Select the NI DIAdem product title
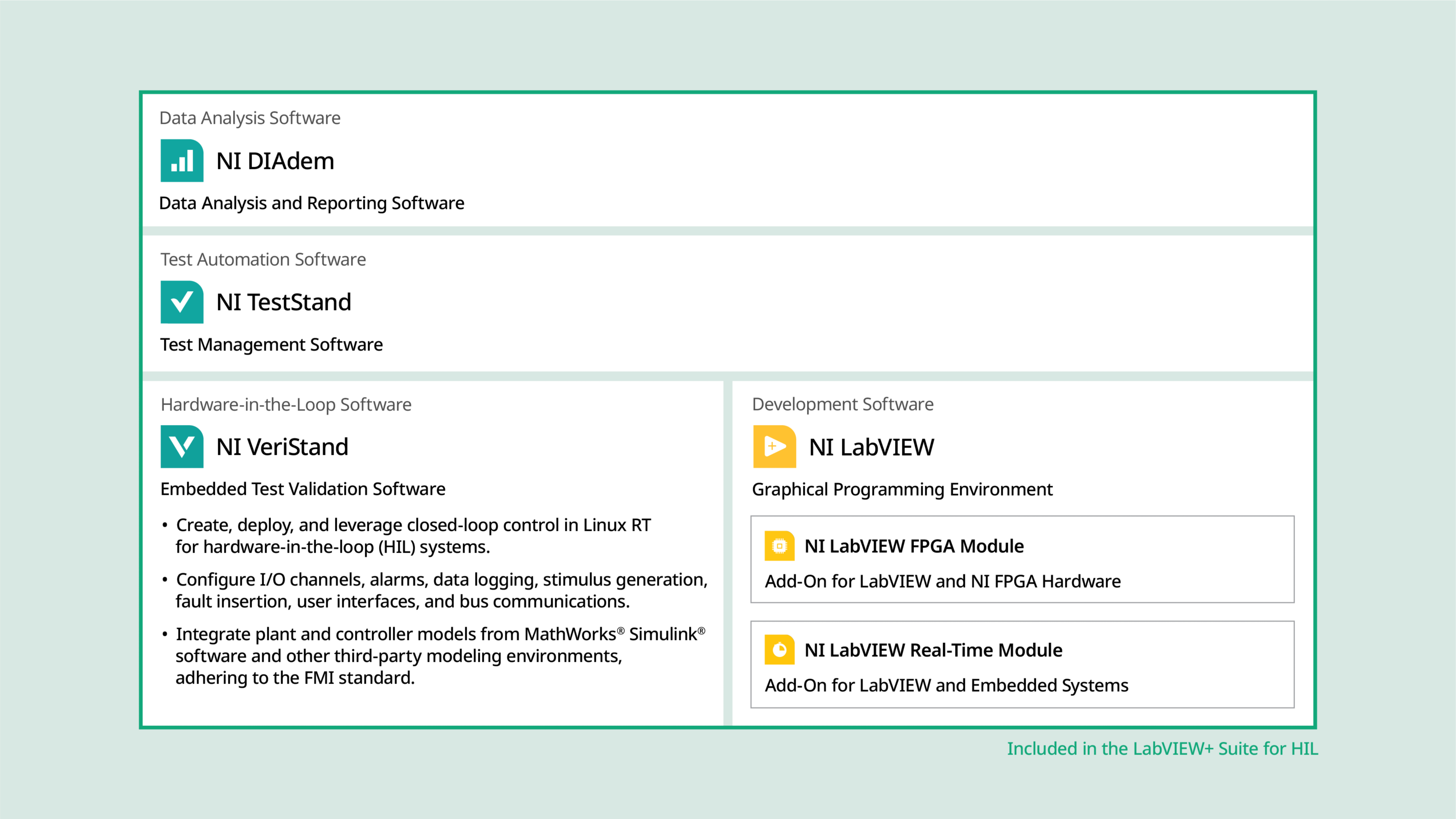1456x819 pixels. pyautogui.click(x=275, y=161)
